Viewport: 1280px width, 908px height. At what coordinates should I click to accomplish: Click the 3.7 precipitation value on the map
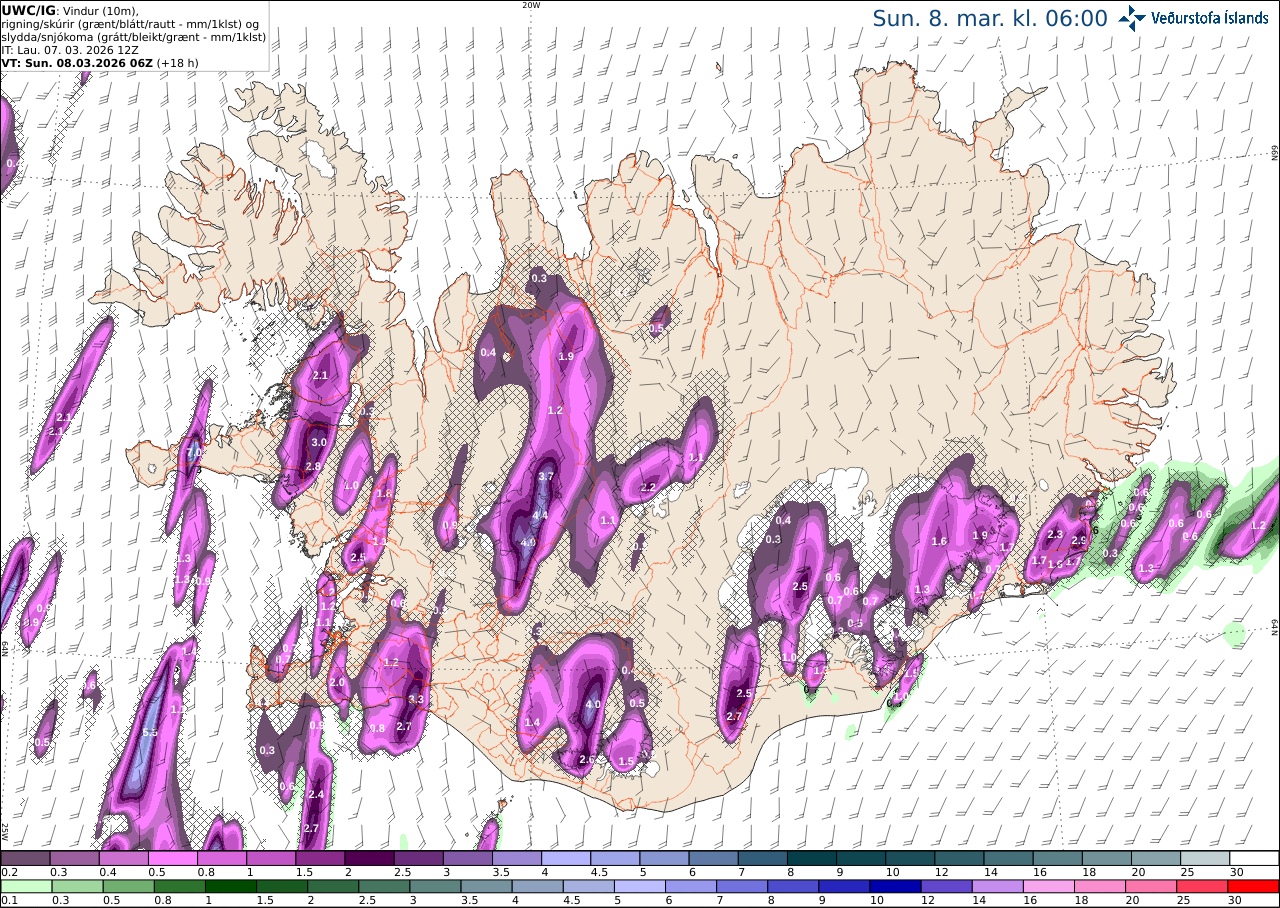(545, 478)
